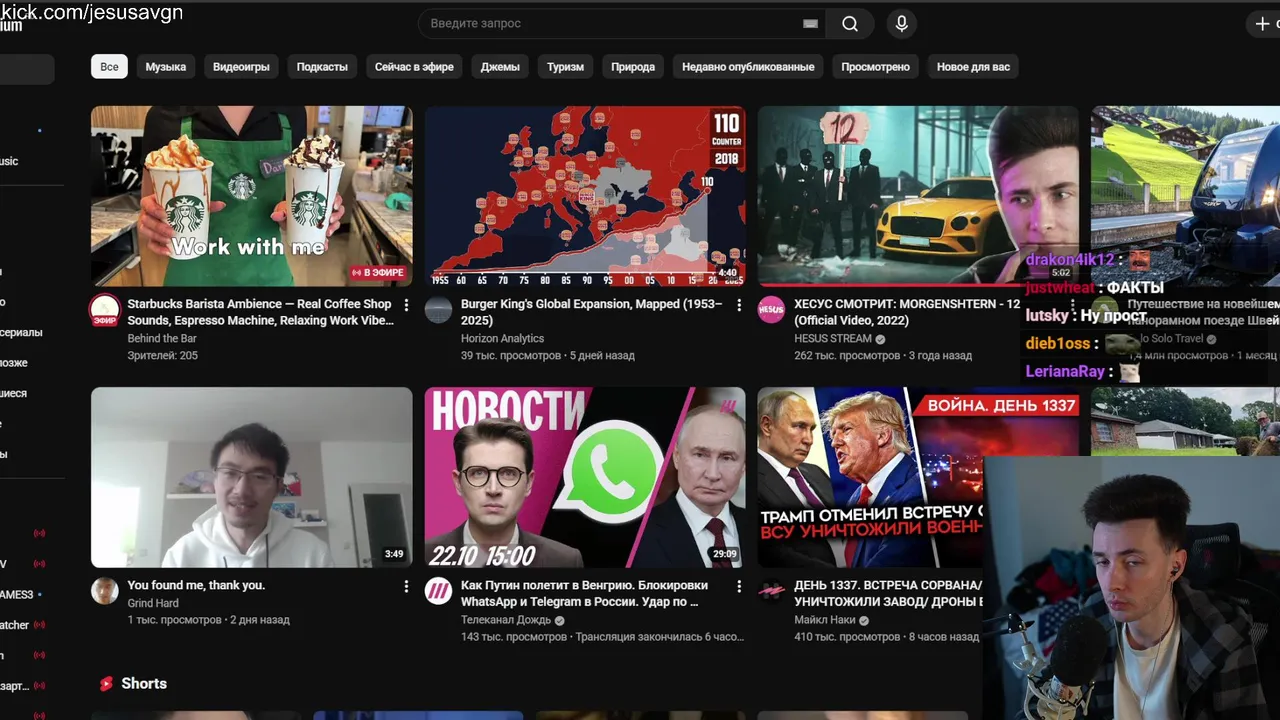Go to the Grind Hard channel name

pyautogui.click(x=153, y=603)
